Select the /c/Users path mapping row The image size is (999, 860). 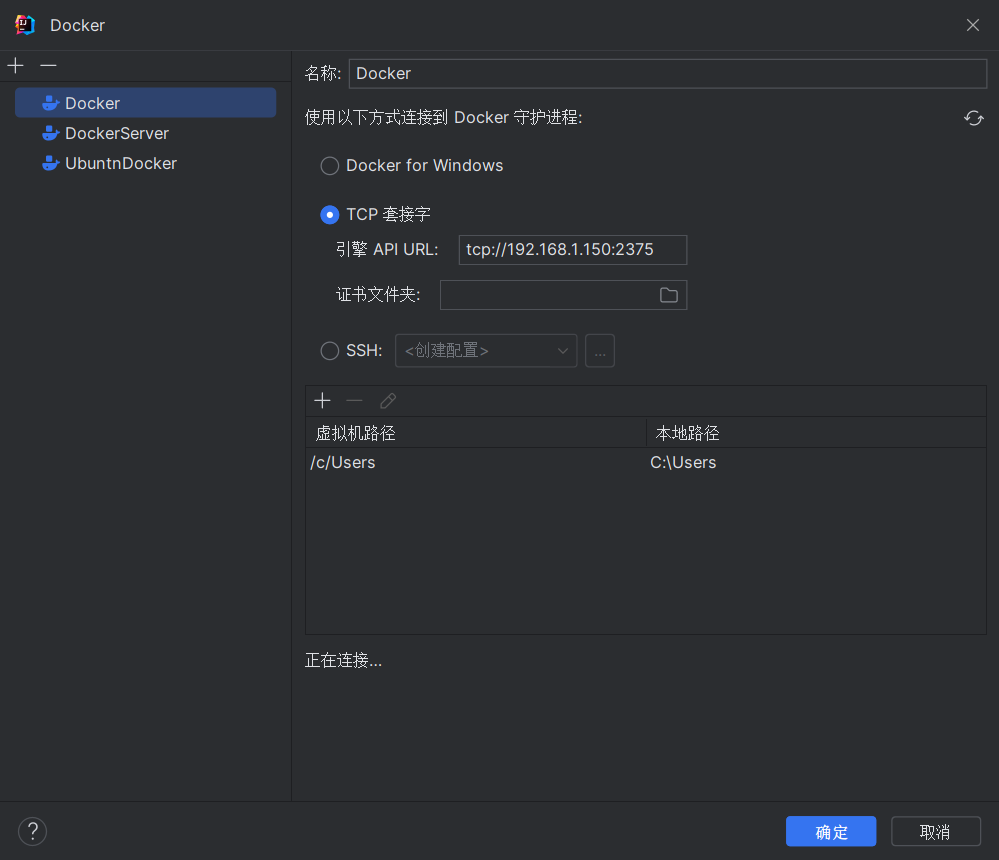(x=476, y=463)
